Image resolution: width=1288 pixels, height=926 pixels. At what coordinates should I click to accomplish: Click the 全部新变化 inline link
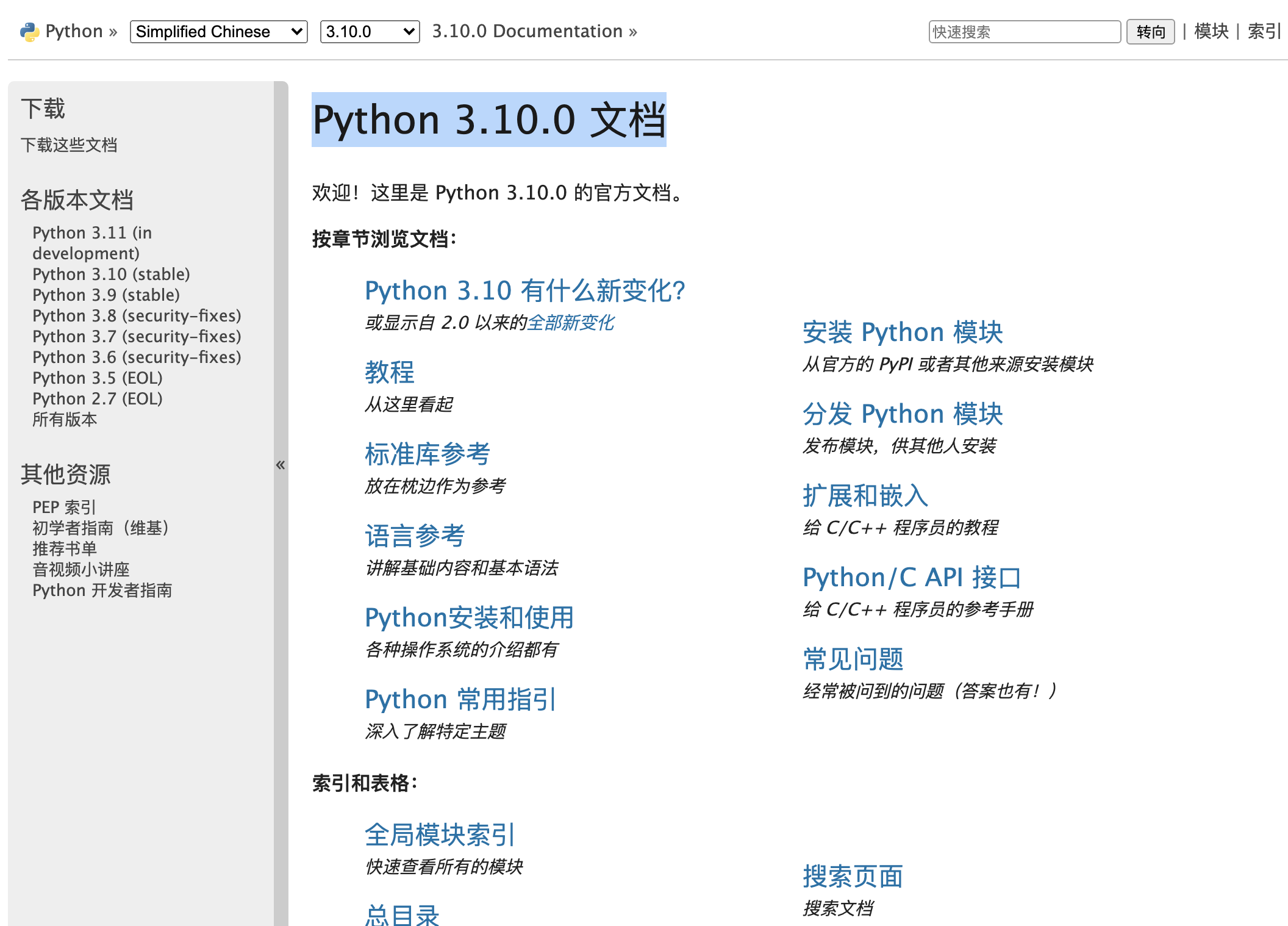(570, 323)
